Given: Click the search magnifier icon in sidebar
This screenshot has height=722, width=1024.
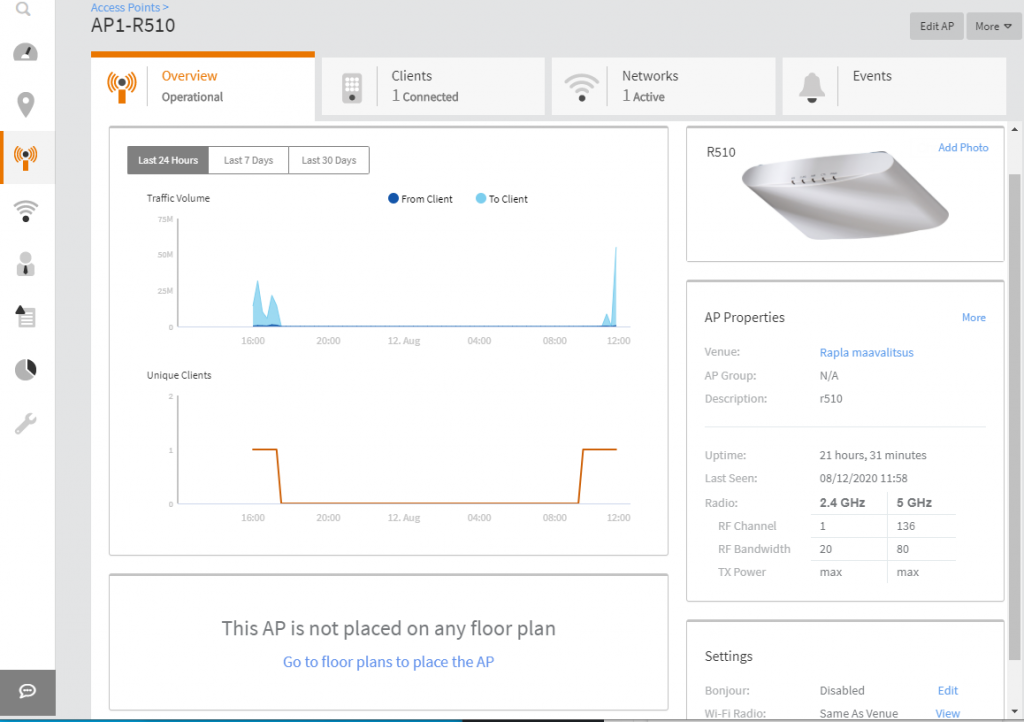Looking at the screenshot, I should point(24,10).
